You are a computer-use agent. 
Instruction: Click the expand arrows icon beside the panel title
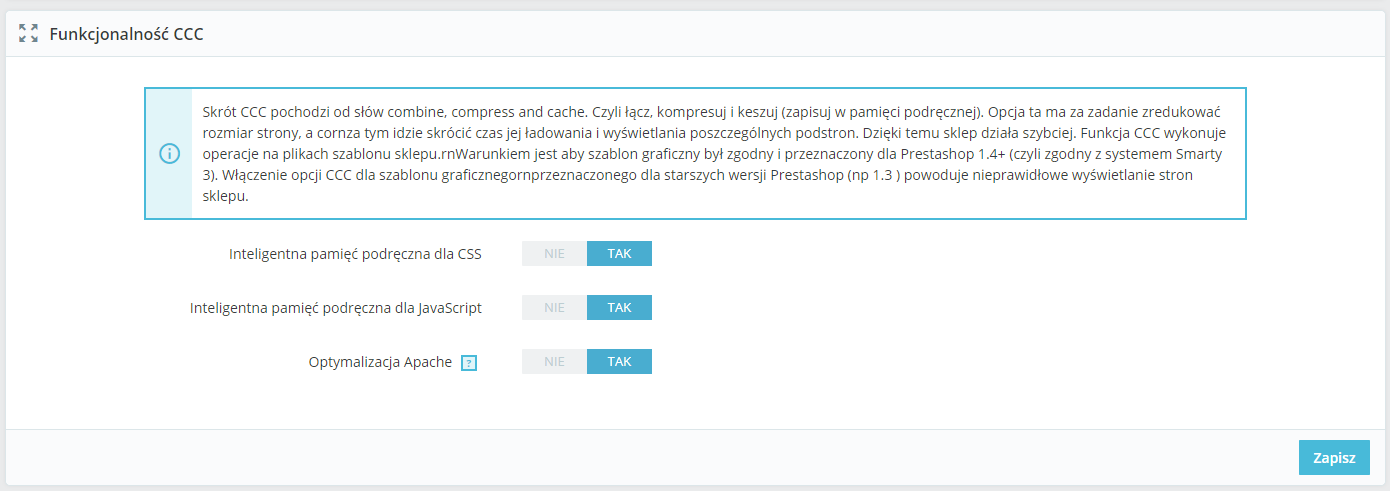[28, 34]
